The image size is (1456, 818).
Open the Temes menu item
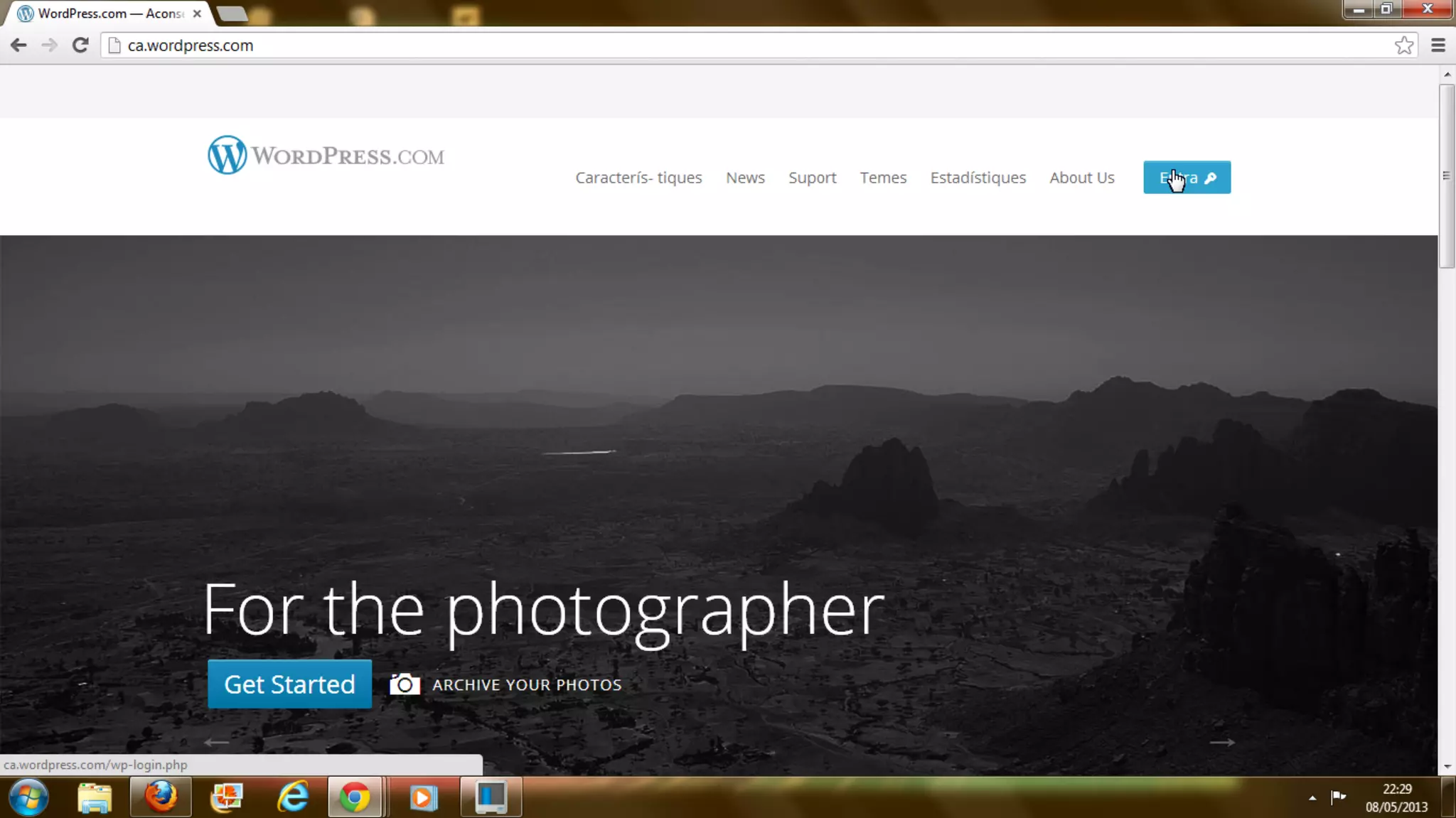click(x=883, y=178)
